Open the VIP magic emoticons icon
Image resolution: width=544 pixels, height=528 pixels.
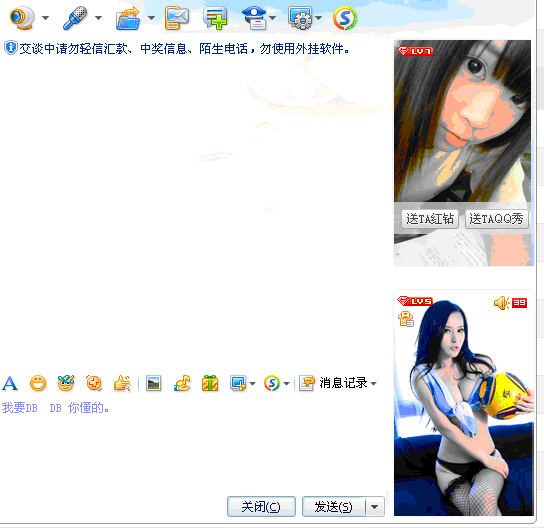point(66,383)
